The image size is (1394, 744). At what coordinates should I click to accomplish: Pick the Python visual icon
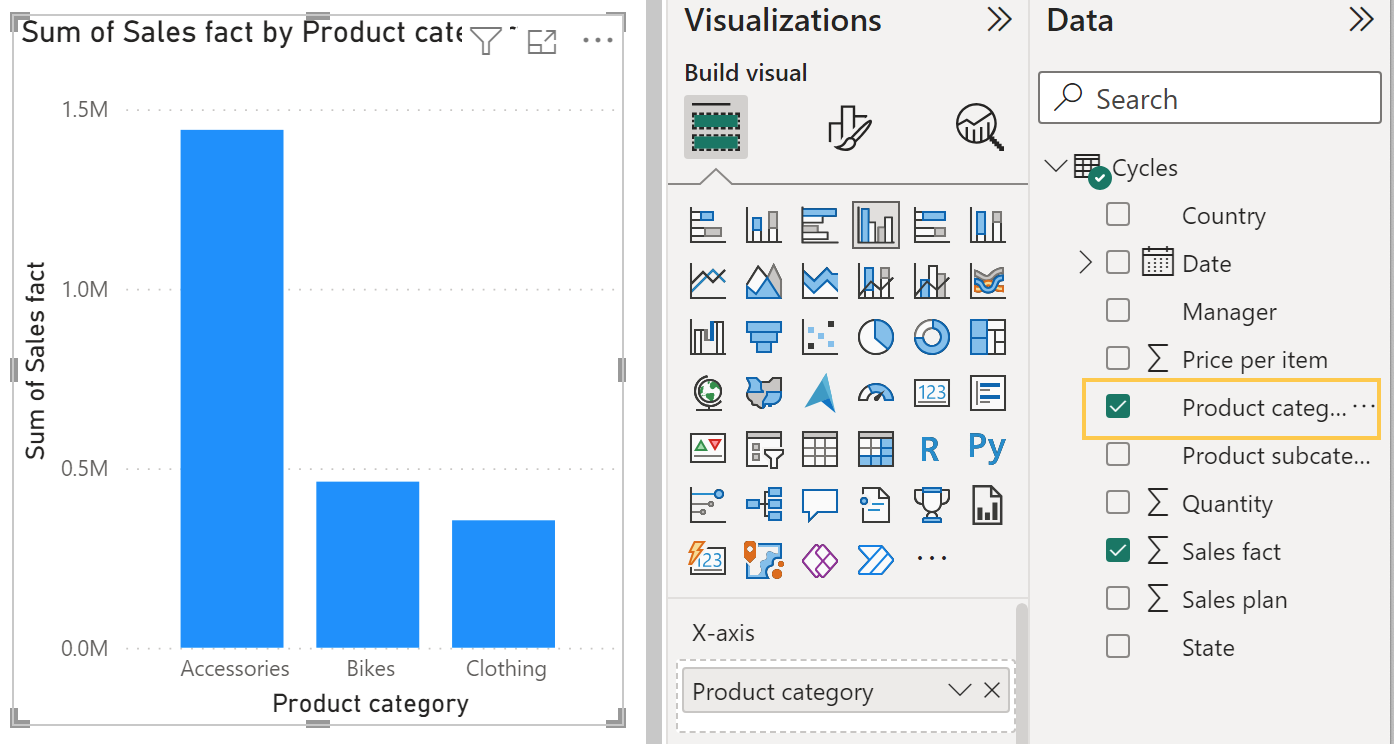tap(987, 448)
